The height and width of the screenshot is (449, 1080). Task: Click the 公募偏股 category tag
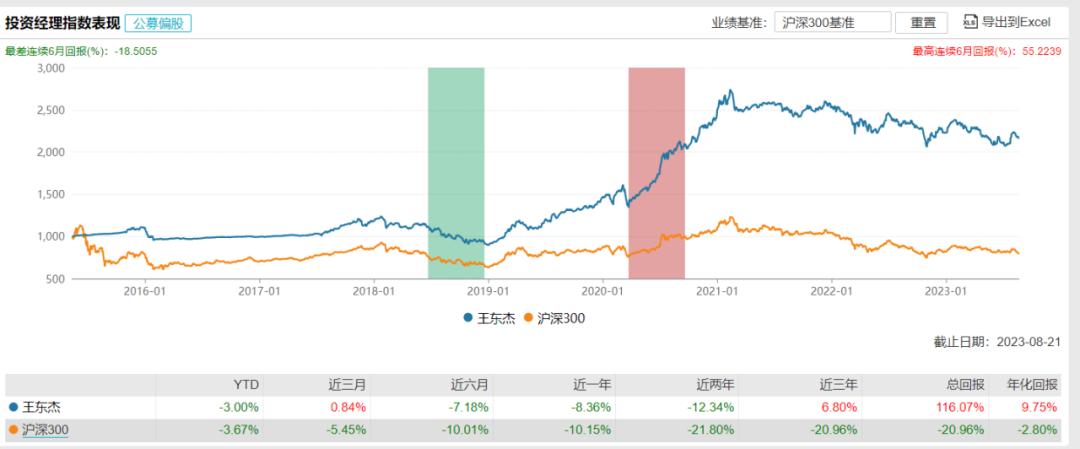[160, 22]
